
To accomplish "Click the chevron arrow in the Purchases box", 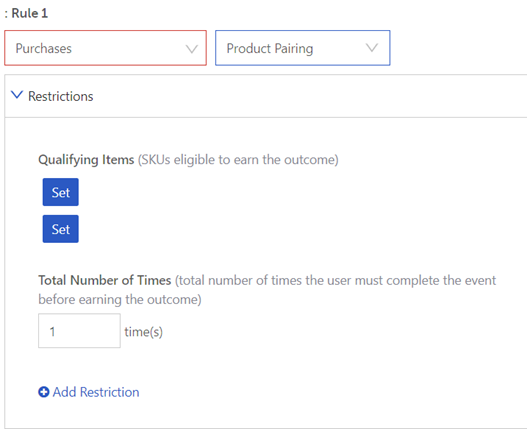I will (x=192, y=49).
